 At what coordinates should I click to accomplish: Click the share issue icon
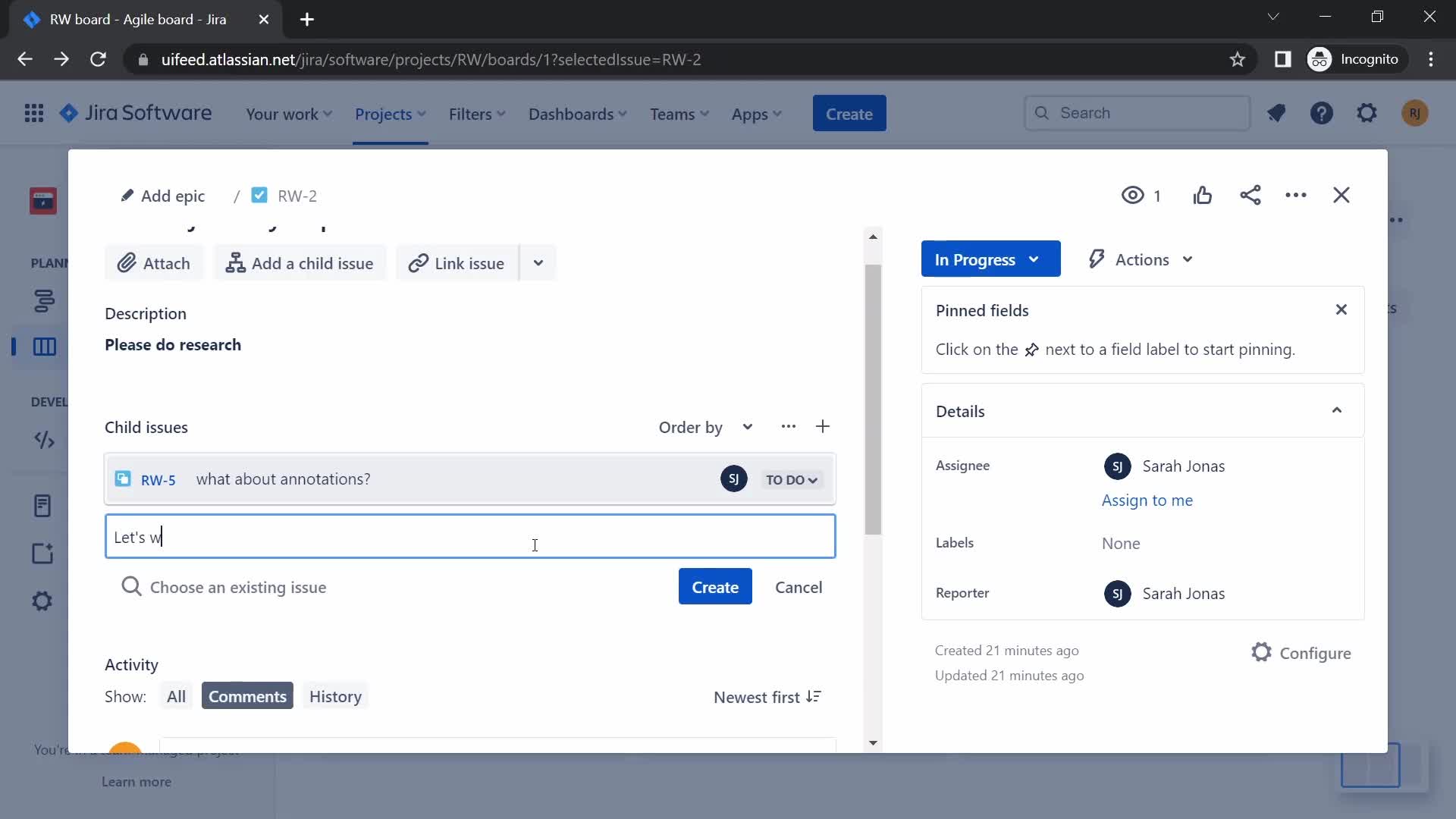[x=1250, y=196]
